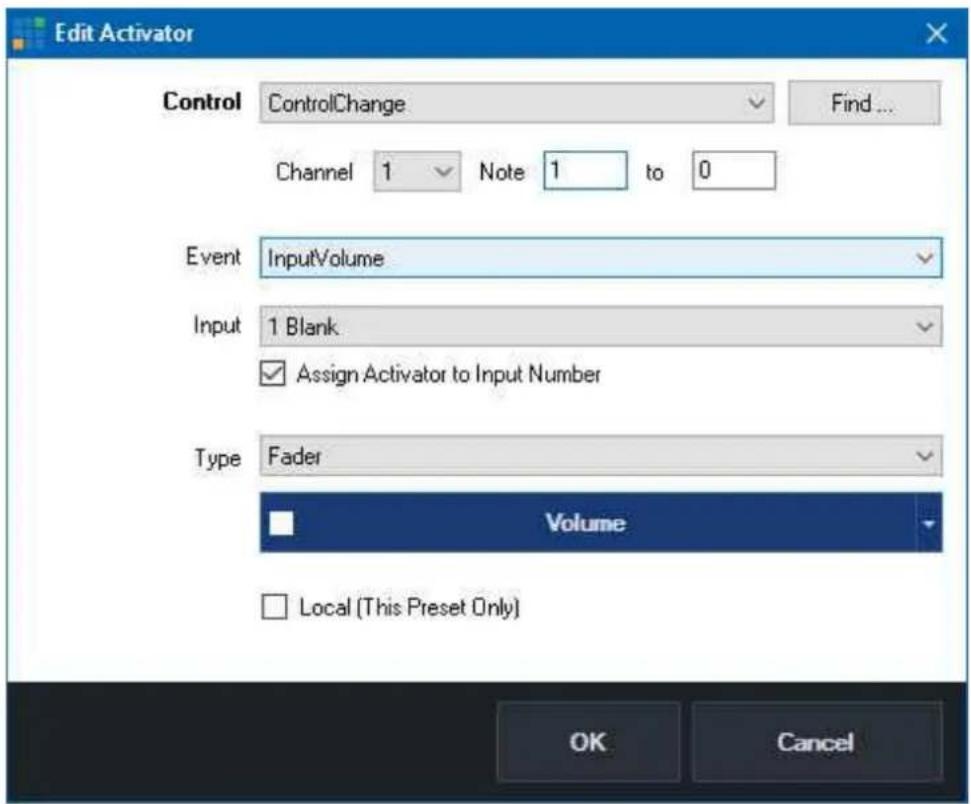Open the Channel dropdown
971x804 pixels.
[417, 172]
